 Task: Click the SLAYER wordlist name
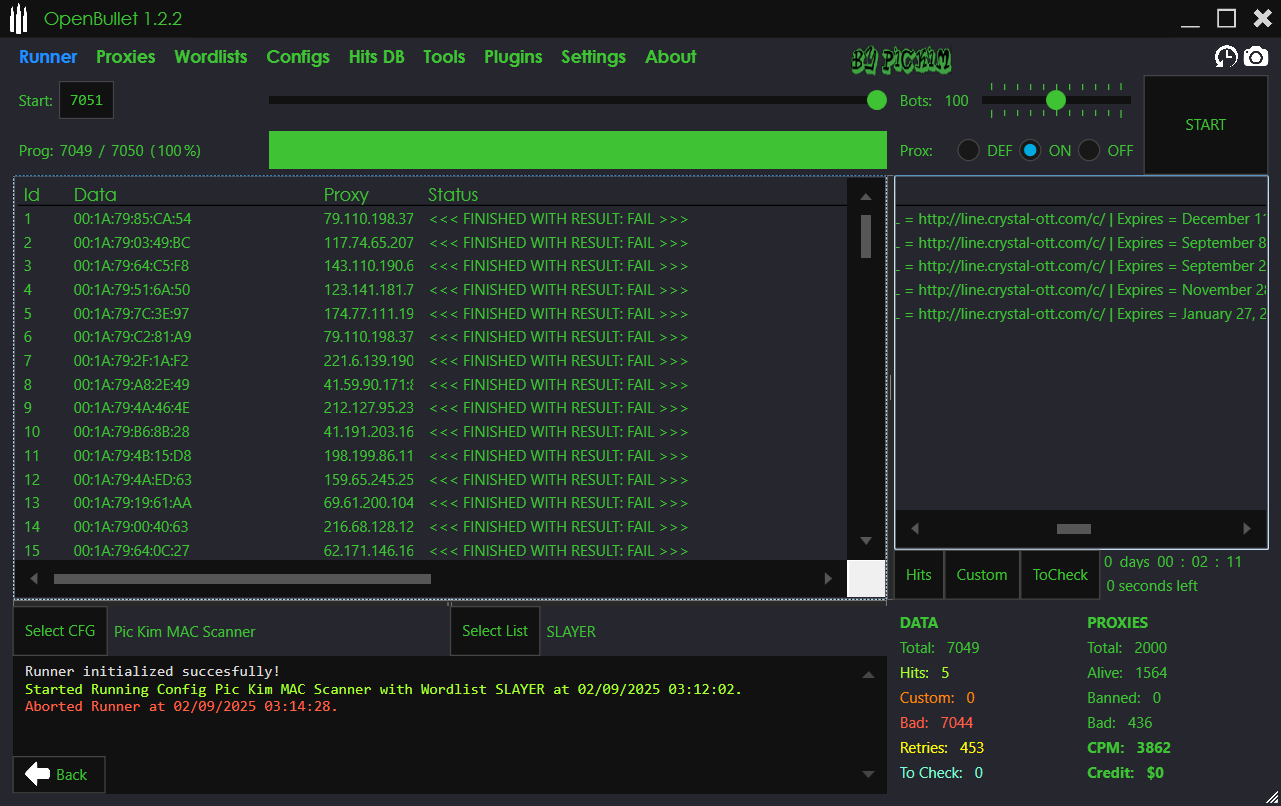click(571, 632)
